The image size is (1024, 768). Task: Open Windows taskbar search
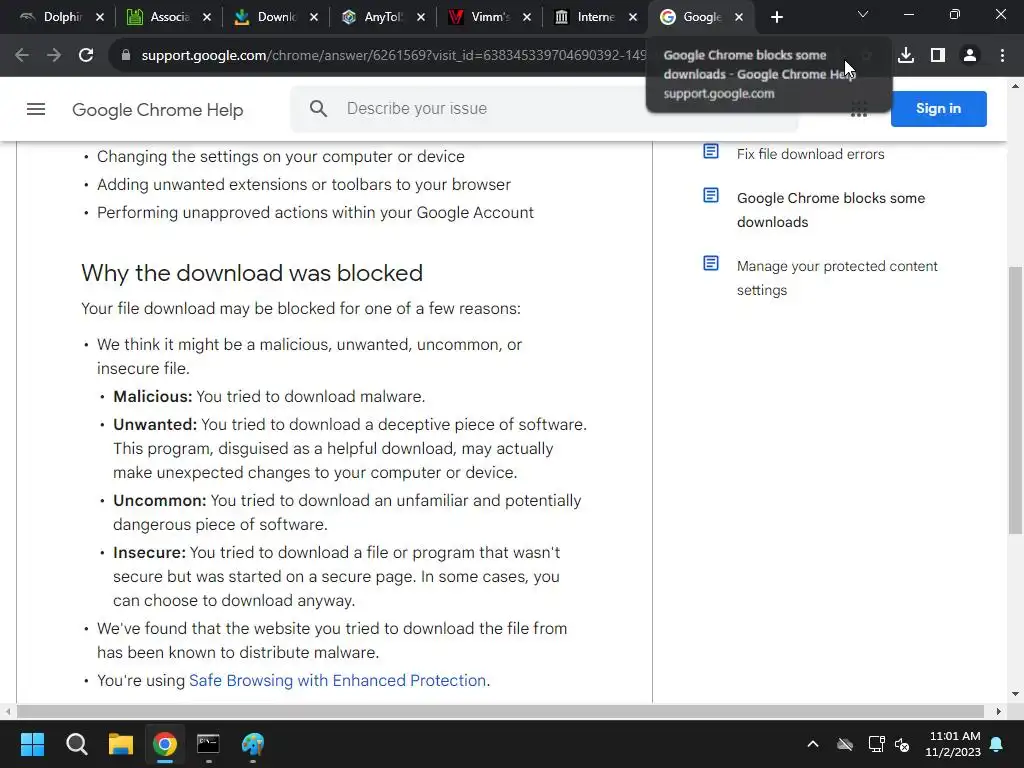(76, 744)
